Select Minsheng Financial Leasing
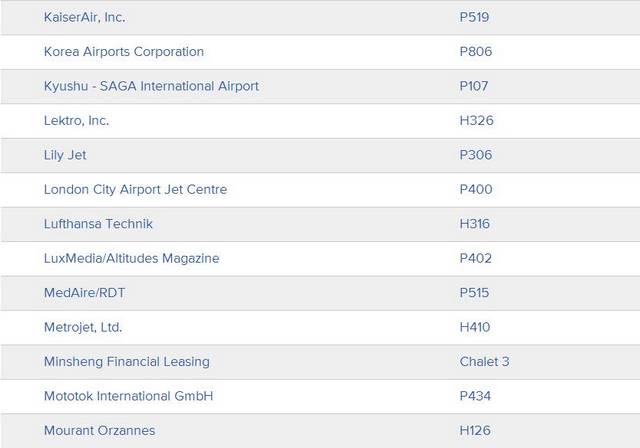This screenshot has height=448, width=640. pos(127,361)
